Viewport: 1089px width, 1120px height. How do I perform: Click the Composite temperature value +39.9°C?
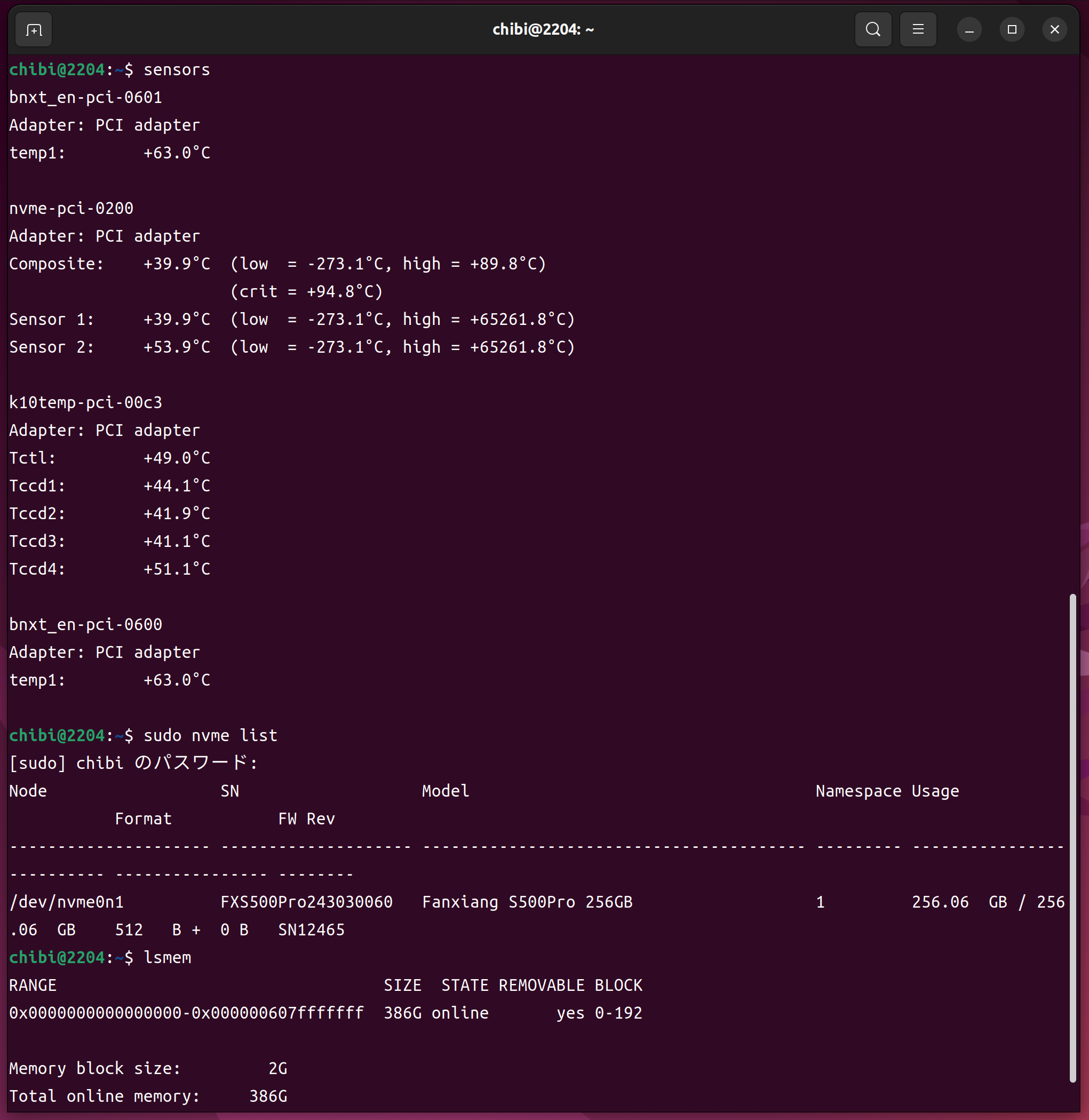[x=177, y=264]
